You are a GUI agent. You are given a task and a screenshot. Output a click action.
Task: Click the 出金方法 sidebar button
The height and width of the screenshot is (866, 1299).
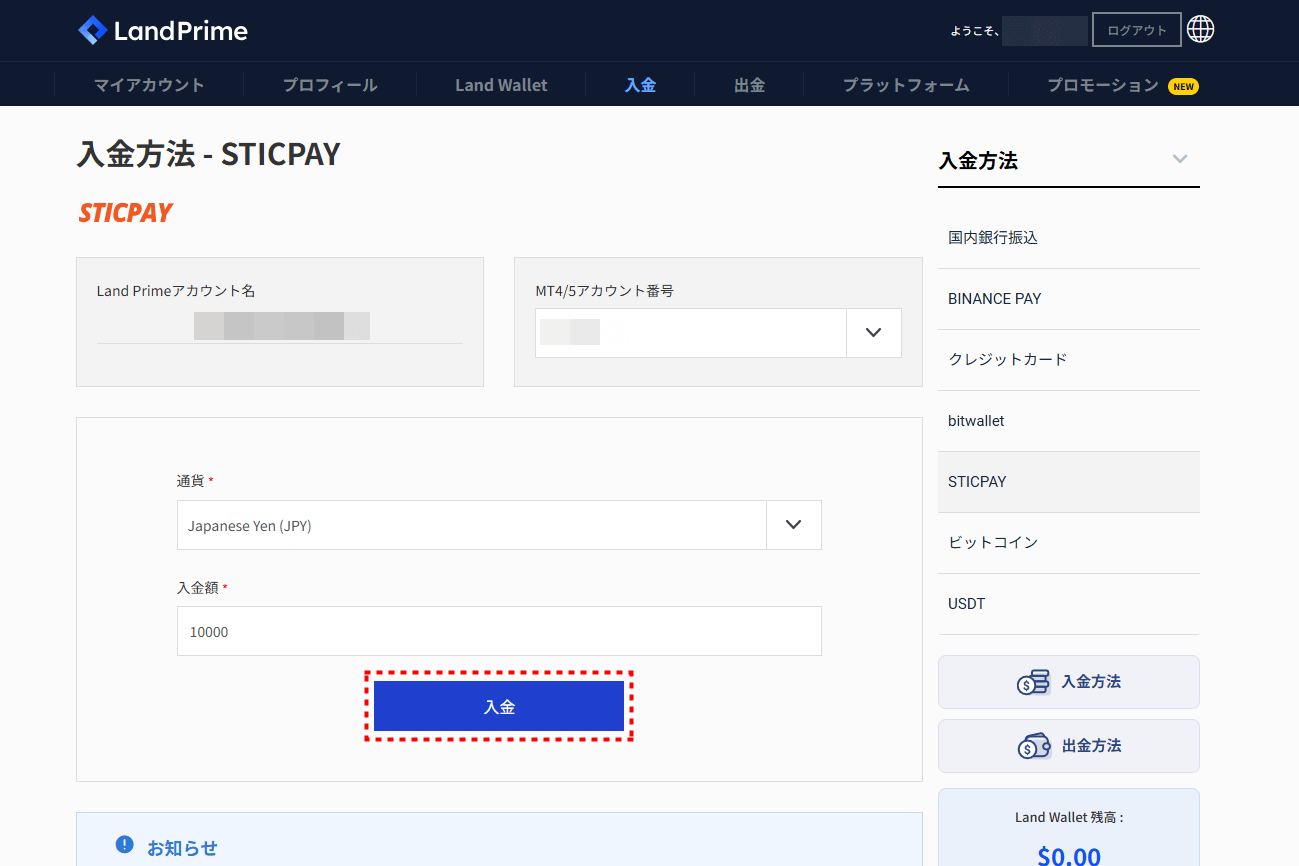[x=1069, y=746]
